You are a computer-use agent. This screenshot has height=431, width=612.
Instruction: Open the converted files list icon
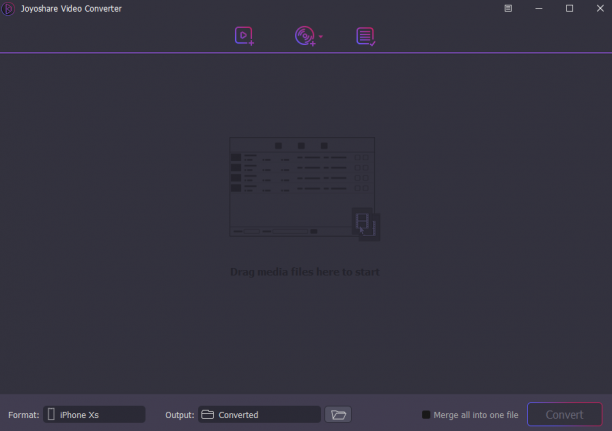click(x=366, y=36)
